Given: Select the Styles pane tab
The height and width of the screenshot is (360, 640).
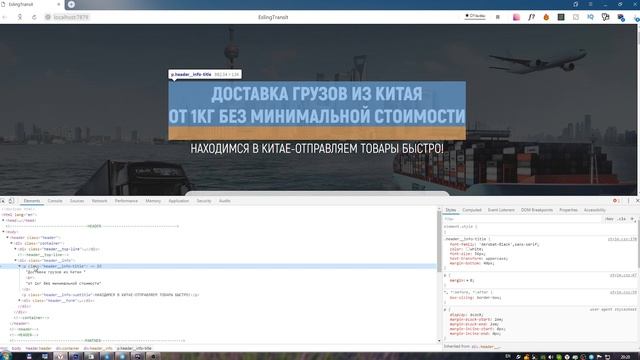Looking at the screenshot, I should (x=451, y=210).
